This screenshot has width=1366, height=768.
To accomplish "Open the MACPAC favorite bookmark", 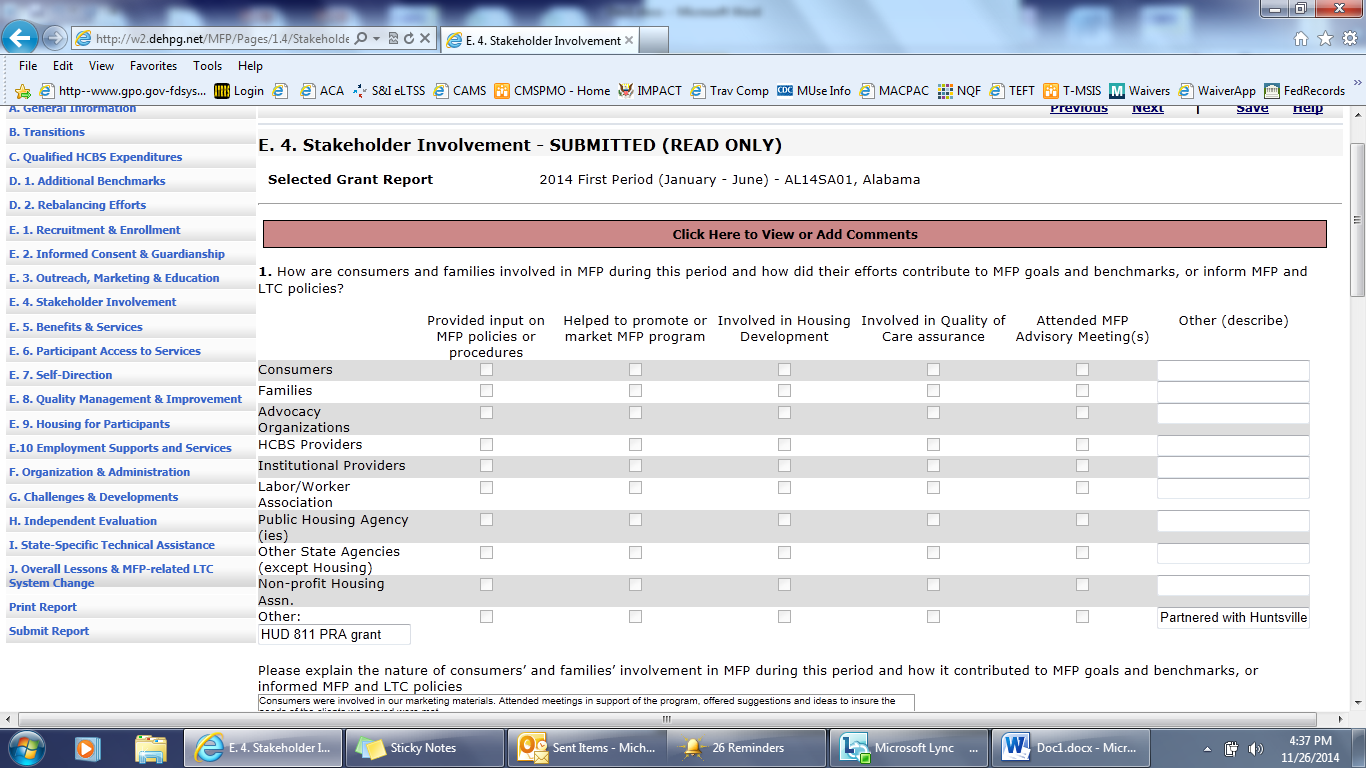I will 894,91.
